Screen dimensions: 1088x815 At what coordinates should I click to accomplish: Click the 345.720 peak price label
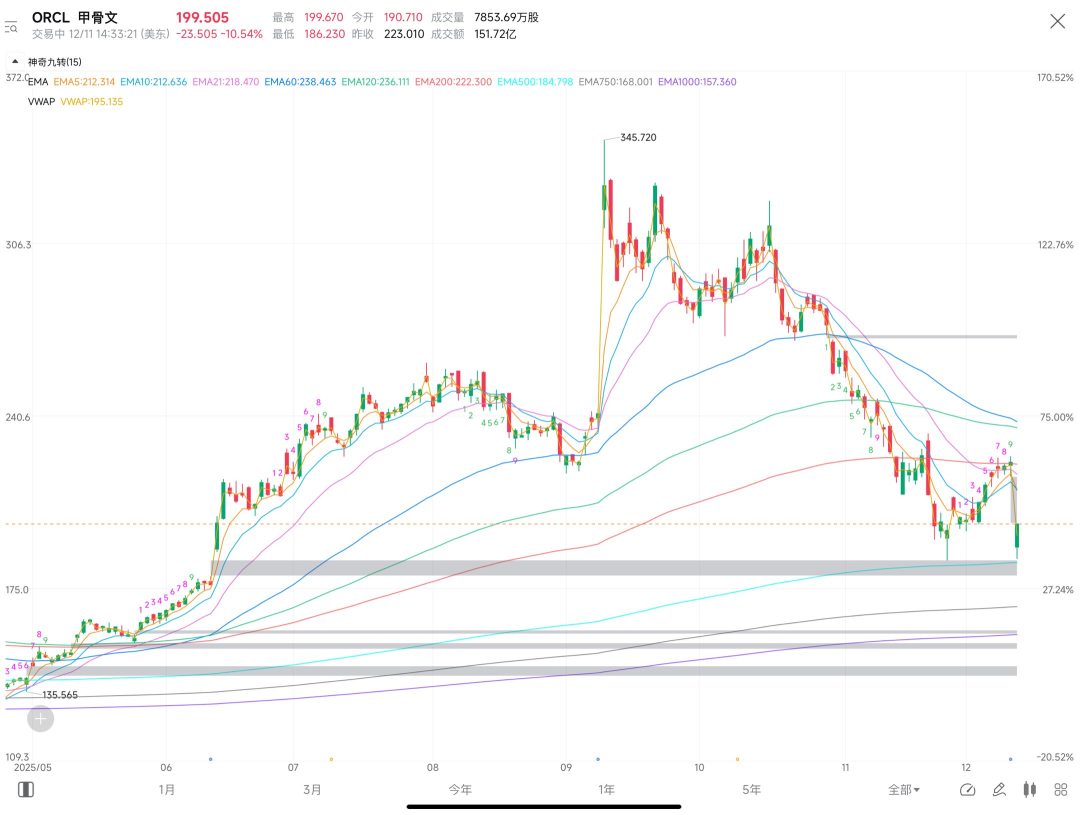[638, 137]
